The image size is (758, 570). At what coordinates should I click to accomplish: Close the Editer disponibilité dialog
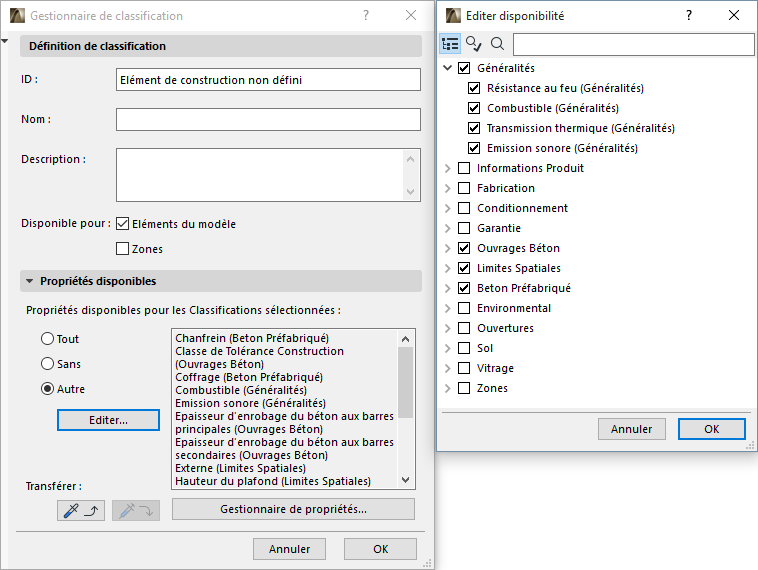(734, 15)
